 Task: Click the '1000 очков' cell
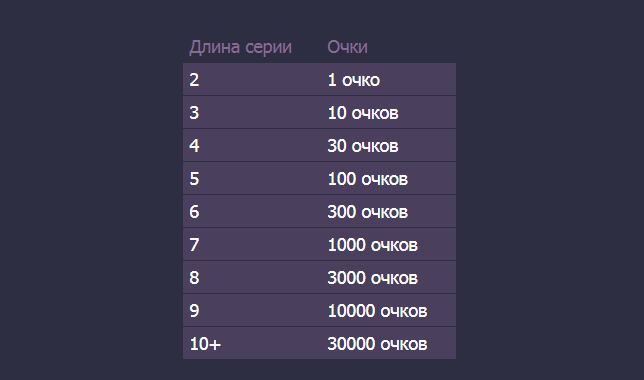388,244
